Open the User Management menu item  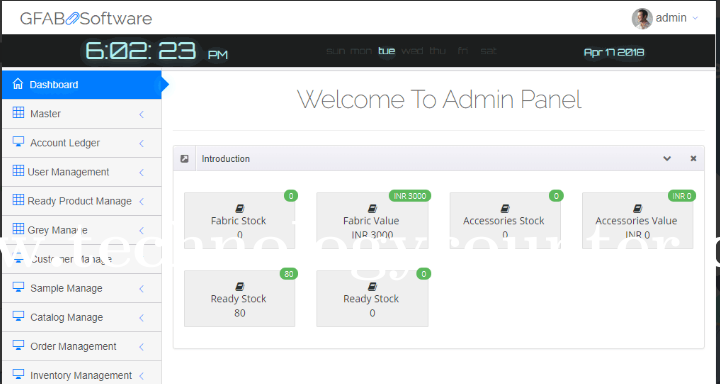[82, 172]
